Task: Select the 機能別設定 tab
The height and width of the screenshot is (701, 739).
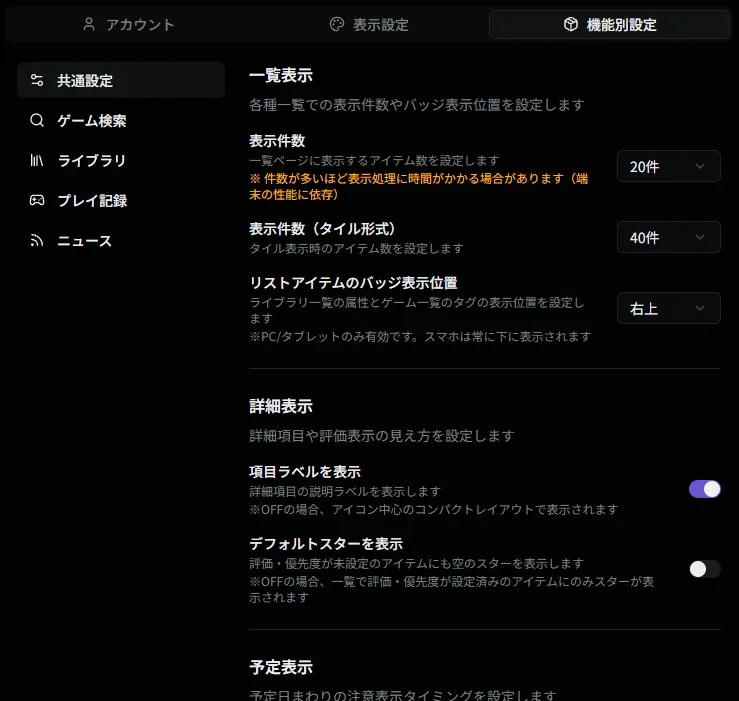Action: coord(609,25)
